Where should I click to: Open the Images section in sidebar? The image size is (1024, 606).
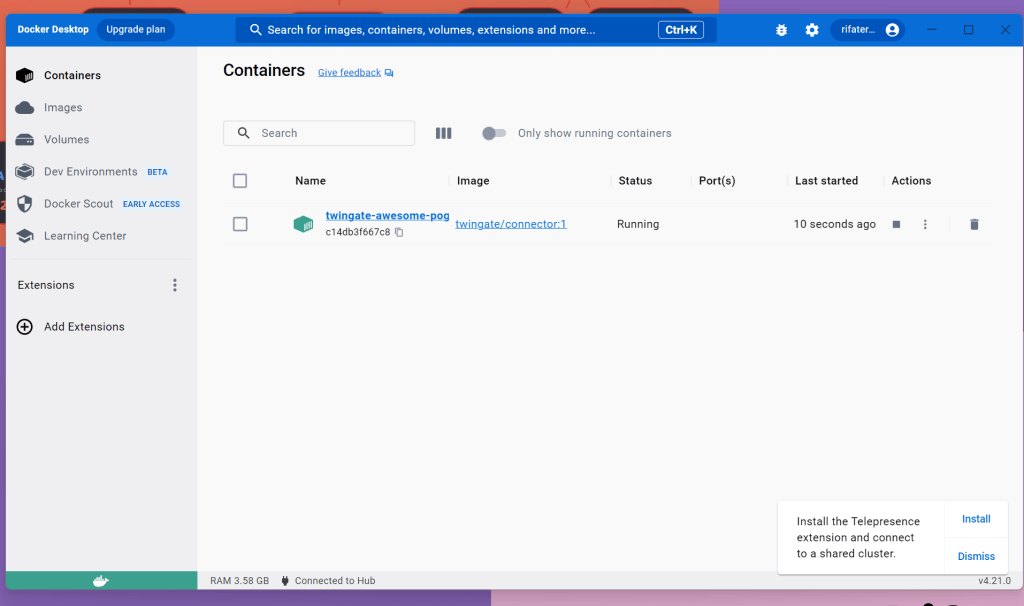63,107
